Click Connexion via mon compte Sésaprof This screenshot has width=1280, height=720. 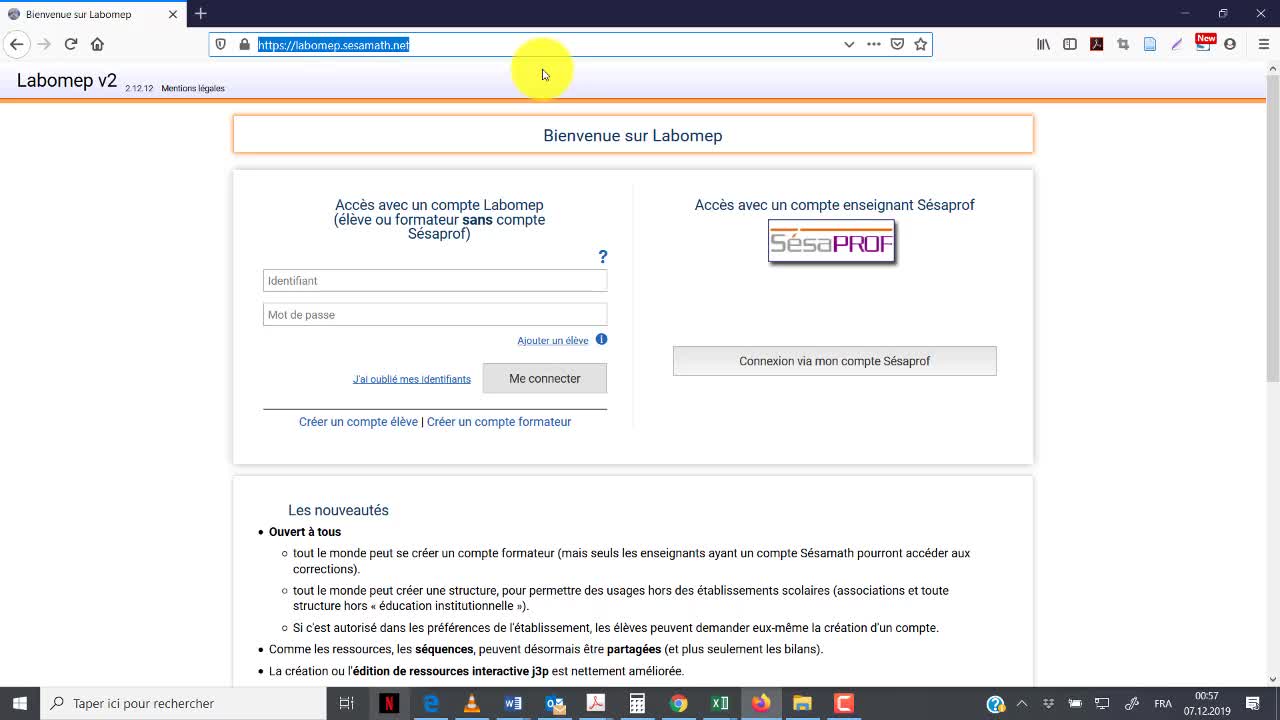[x=834, y=361]
